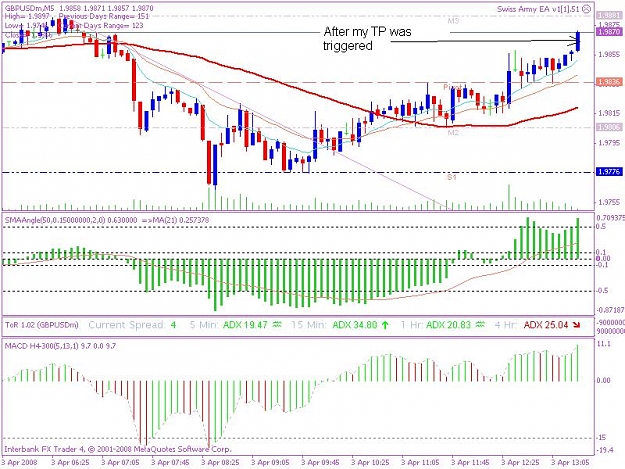The width and height of the screenshot is (625, 469).
Task: Click the GBPUSDm,M5 chart title text
Action: pos(30,8)
